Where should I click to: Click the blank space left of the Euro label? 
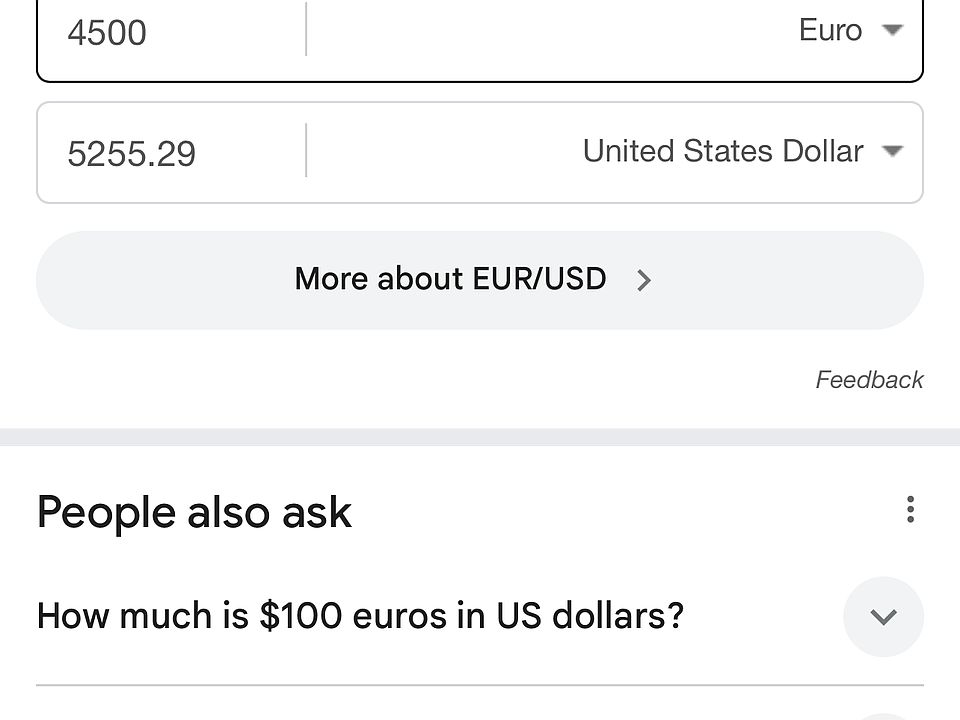coord(550,32)
